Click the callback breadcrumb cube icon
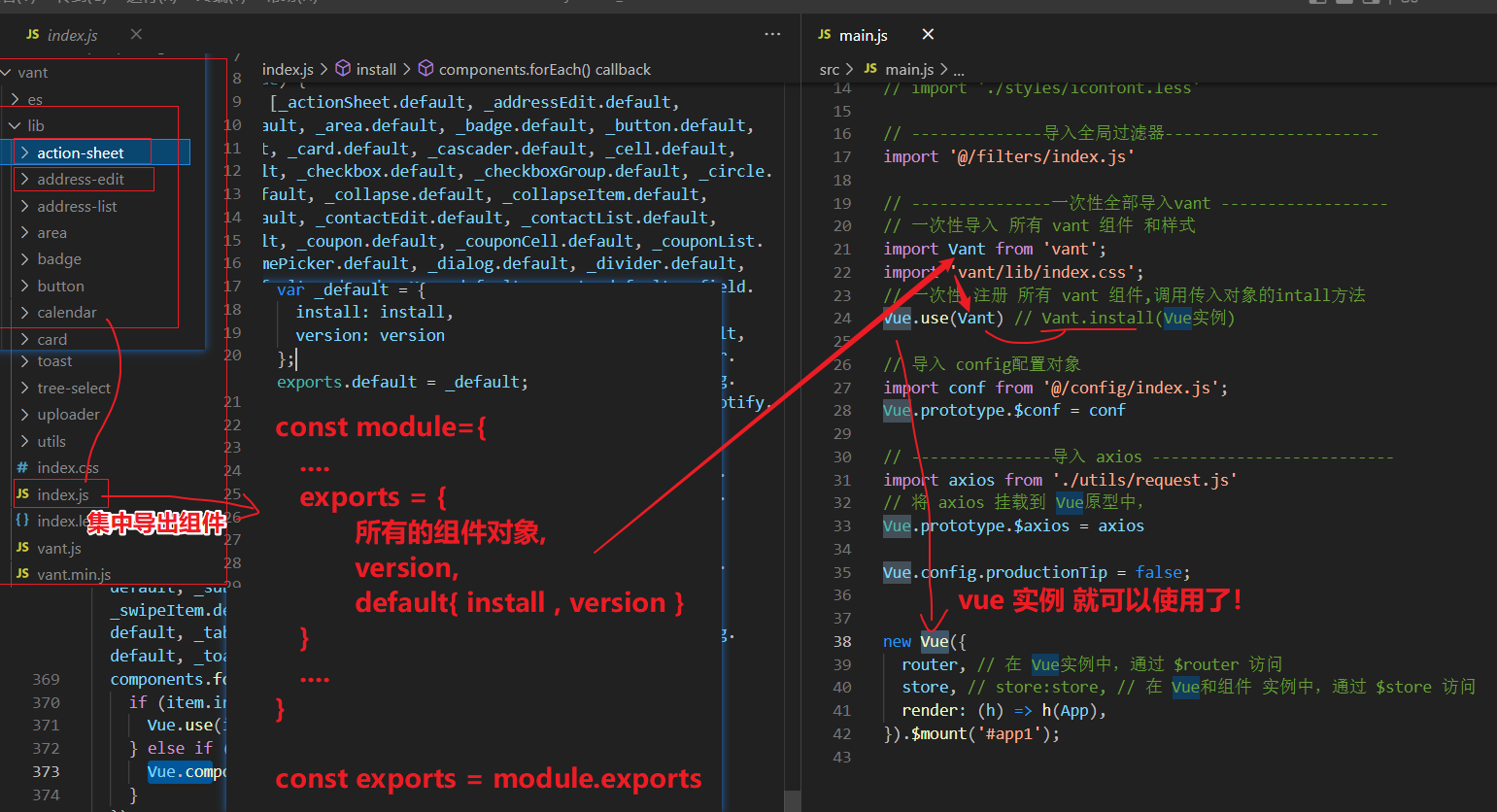 [x=425, y=69]
